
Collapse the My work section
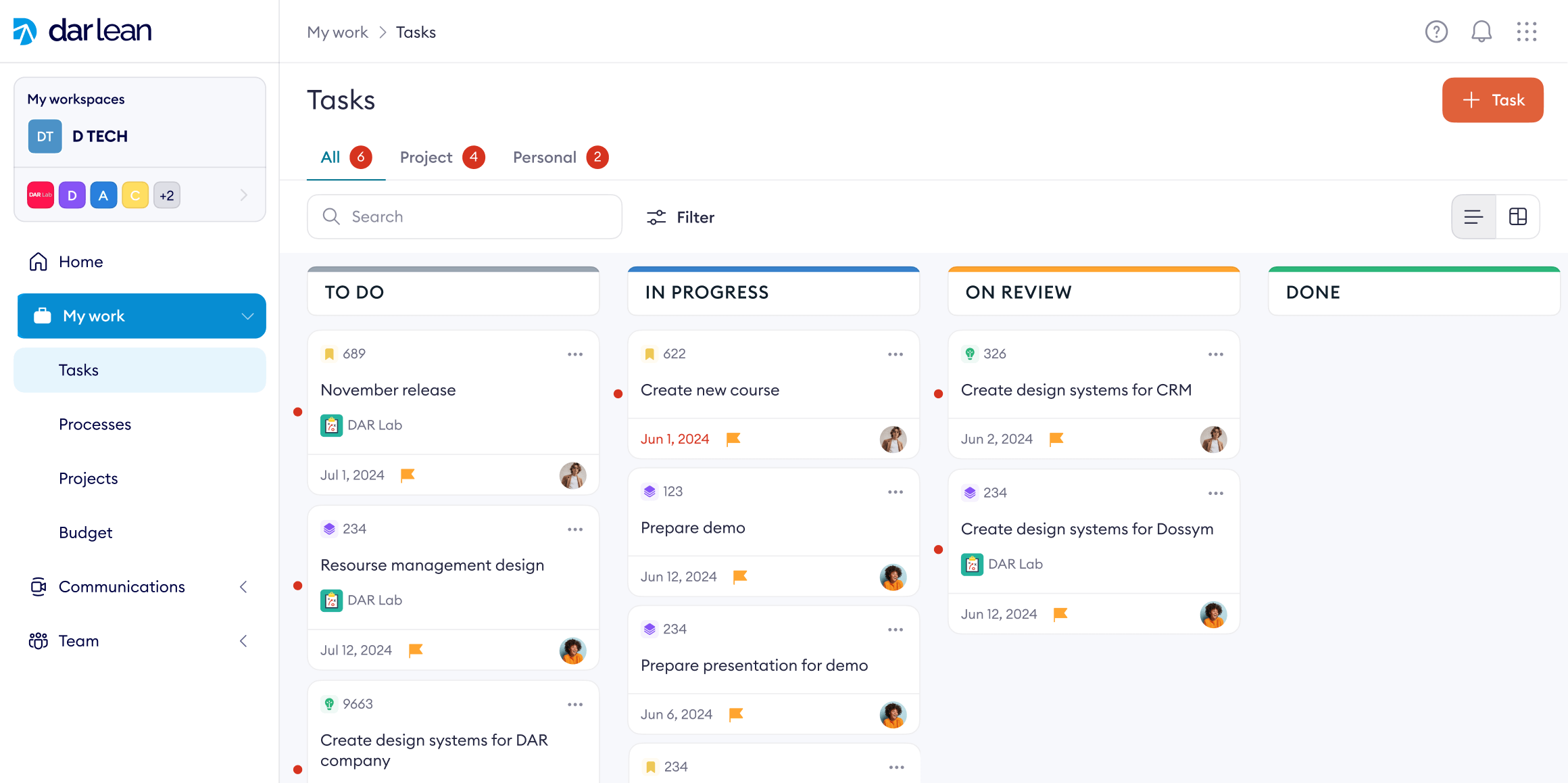(x=247, y=316)
